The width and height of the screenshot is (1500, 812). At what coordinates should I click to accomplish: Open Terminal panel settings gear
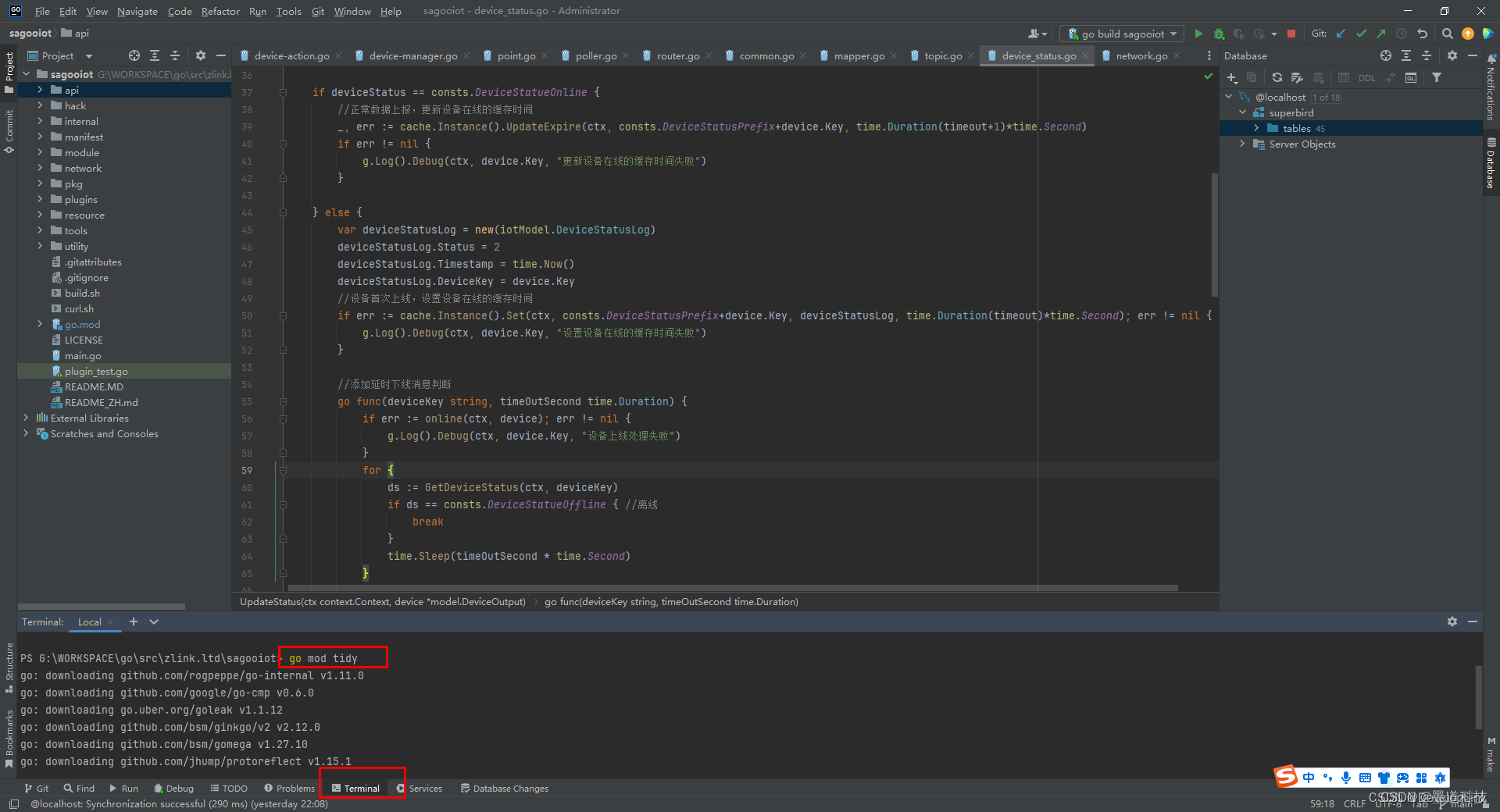point(1452,621)
